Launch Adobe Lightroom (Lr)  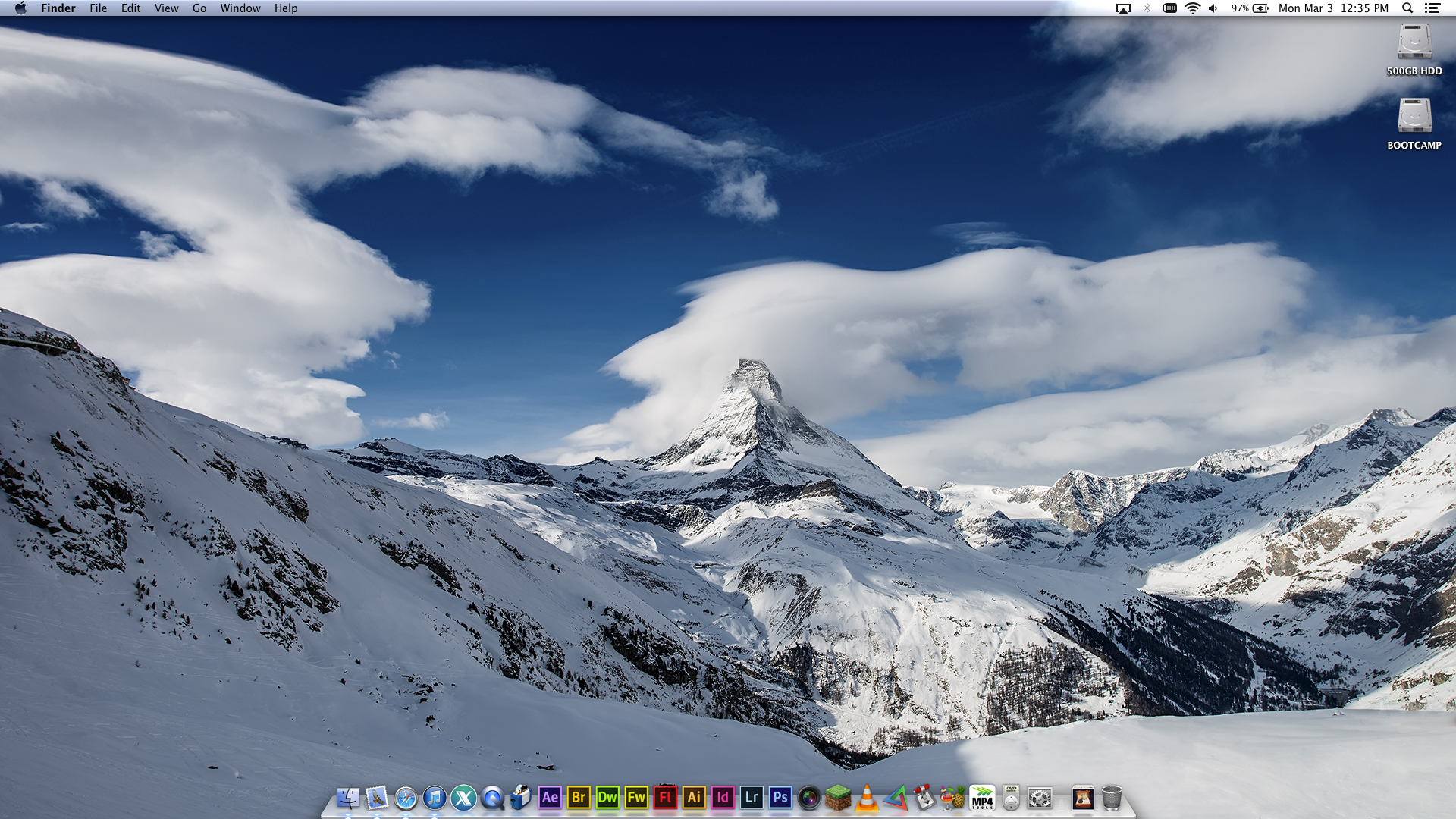point(752,798)
